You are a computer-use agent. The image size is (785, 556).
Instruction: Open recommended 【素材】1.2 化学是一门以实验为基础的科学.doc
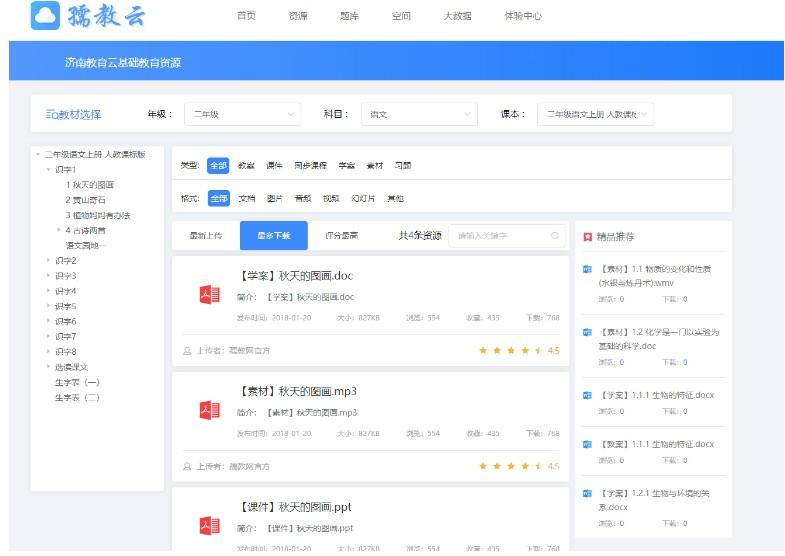[x=659, y=339]
